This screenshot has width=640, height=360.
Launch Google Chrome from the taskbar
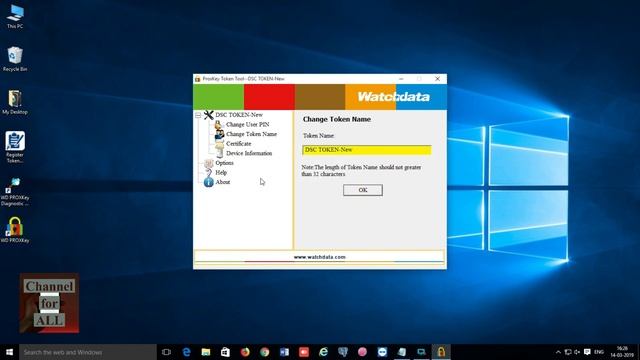264,352
